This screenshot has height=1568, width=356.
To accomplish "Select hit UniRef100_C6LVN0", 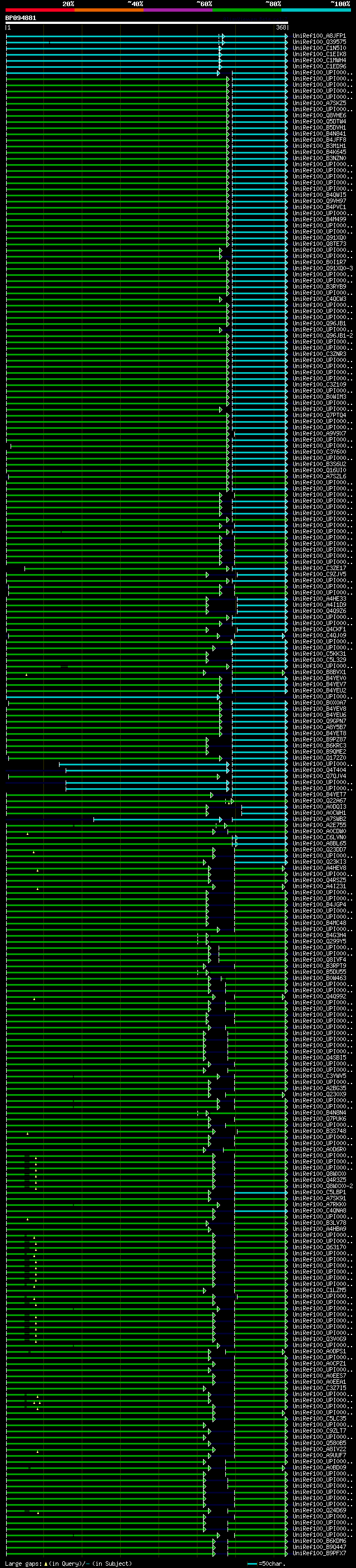I will [319, 838].
